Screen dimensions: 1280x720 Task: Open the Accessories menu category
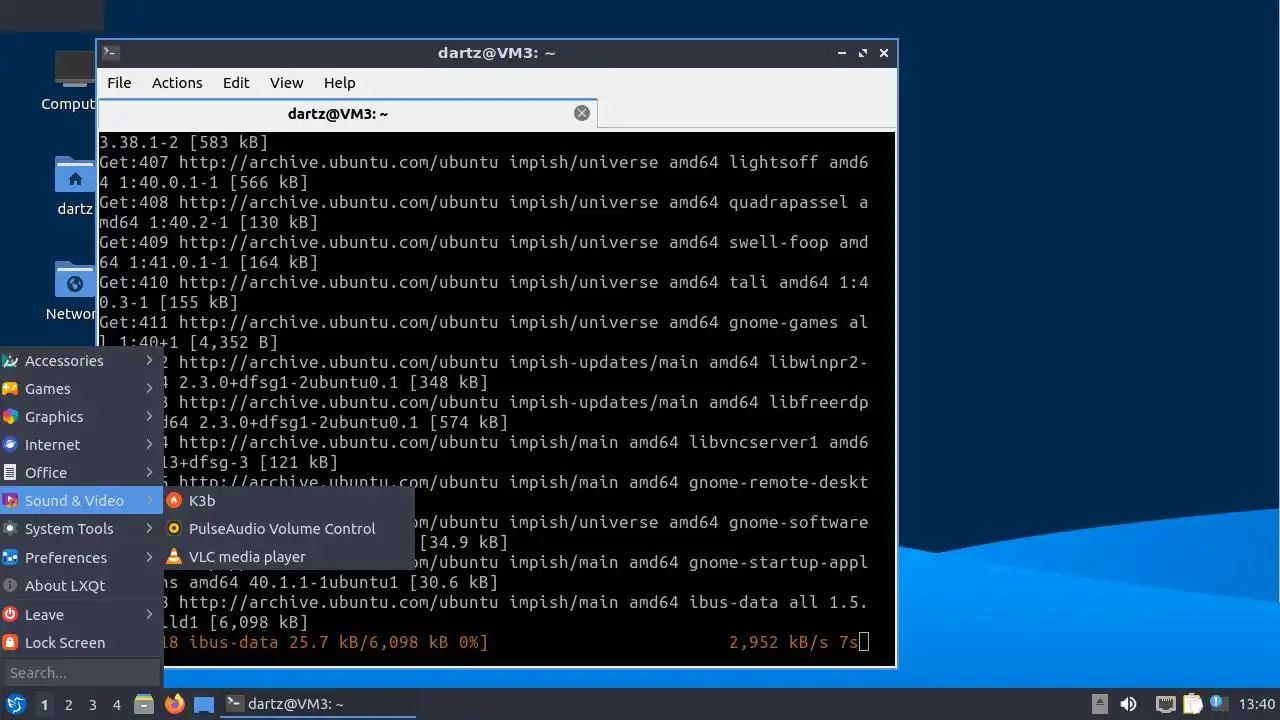tap(81, 360)
